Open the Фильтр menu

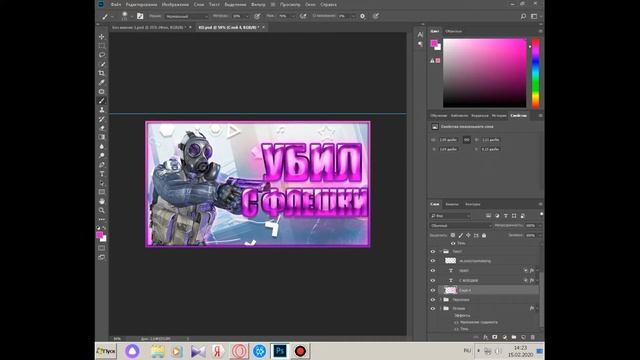click(x=258, y=4)
